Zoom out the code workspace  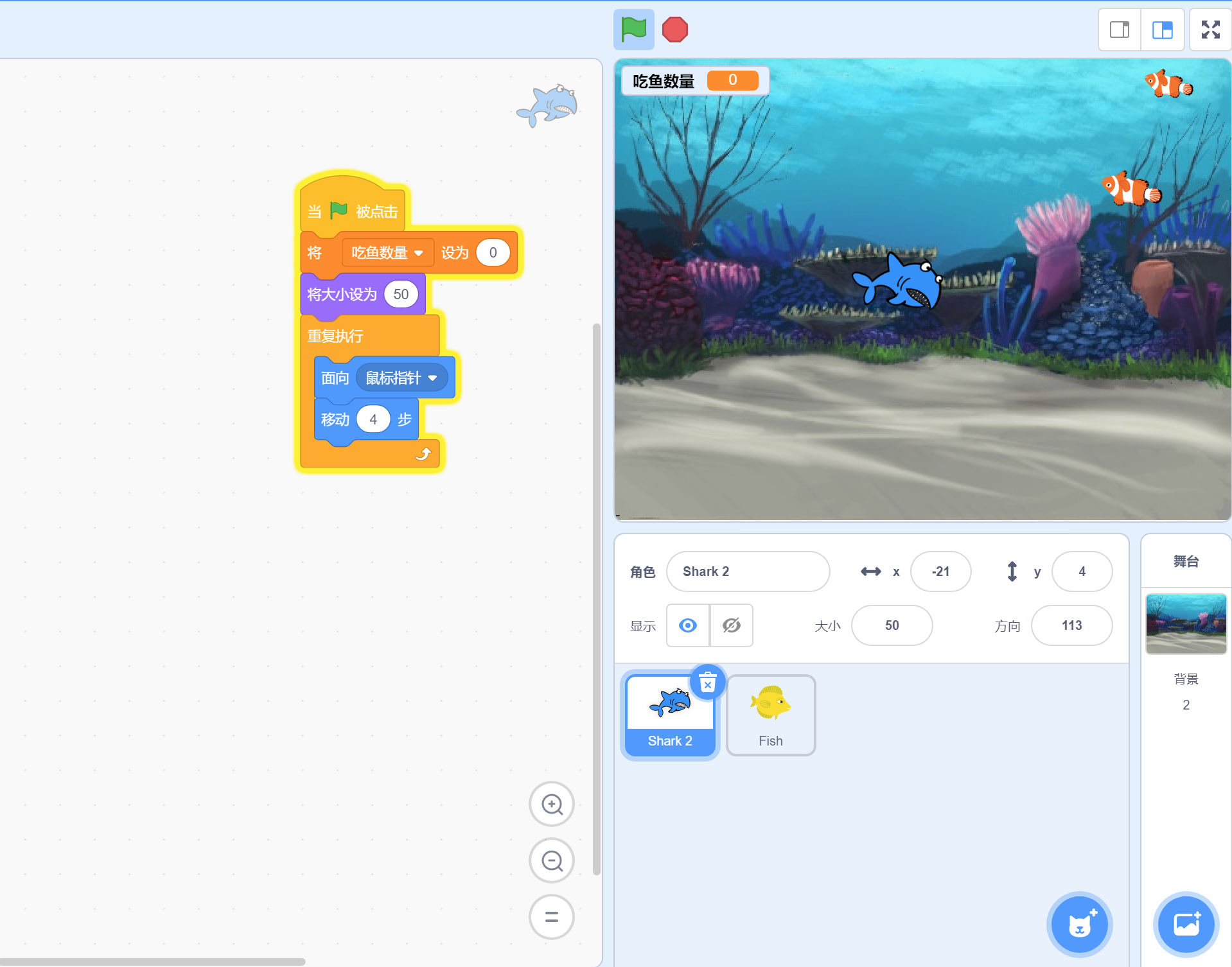[552, 860]
